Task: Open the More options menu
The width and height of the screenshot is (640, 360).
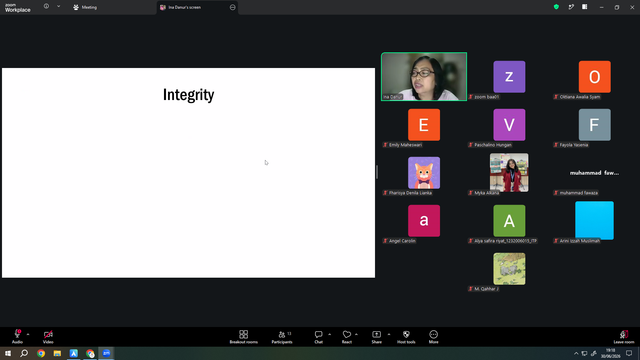Action: [x=433, y=337]
